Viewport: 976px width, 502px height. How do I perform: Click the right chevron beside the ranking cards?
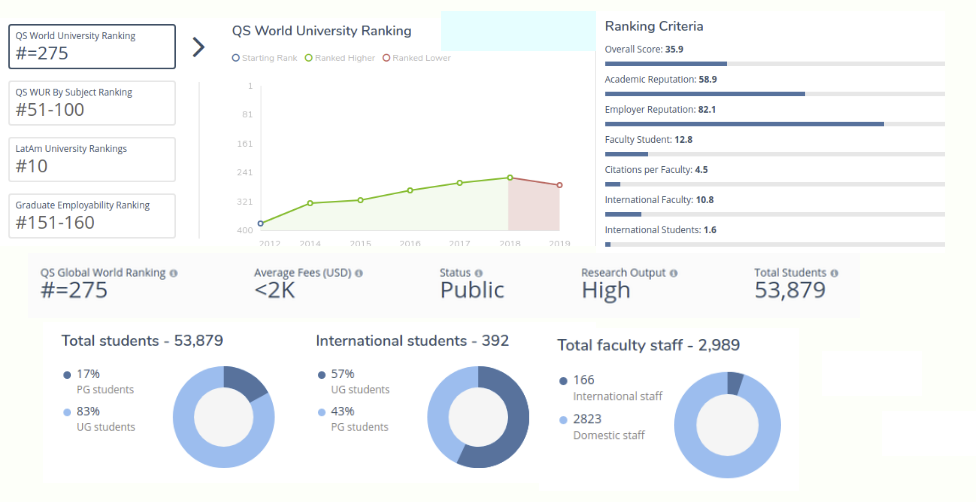pyautogui.click(x=198, y=47)
